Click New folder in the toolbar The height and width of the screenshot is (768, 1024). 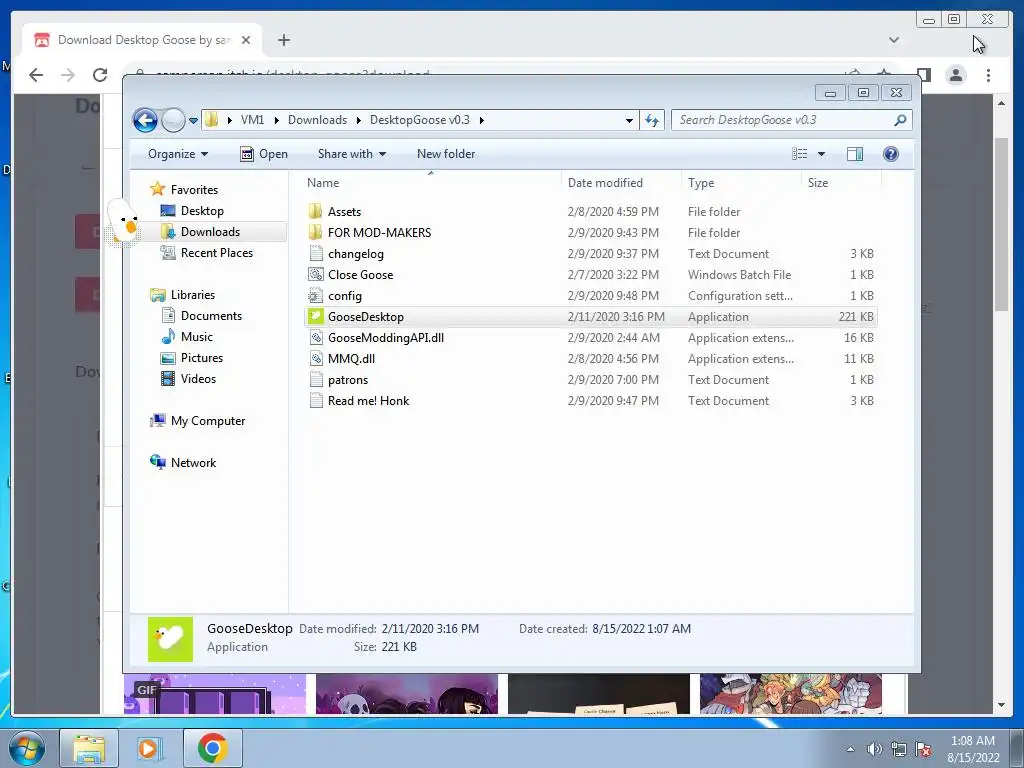[446, 154]
